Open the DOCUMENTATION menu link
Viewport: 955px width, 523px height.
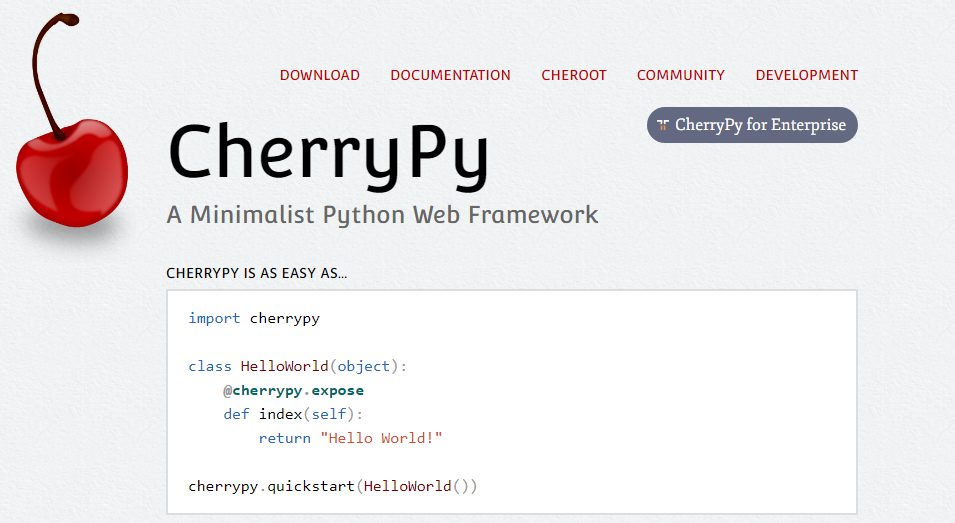[450, 75]
